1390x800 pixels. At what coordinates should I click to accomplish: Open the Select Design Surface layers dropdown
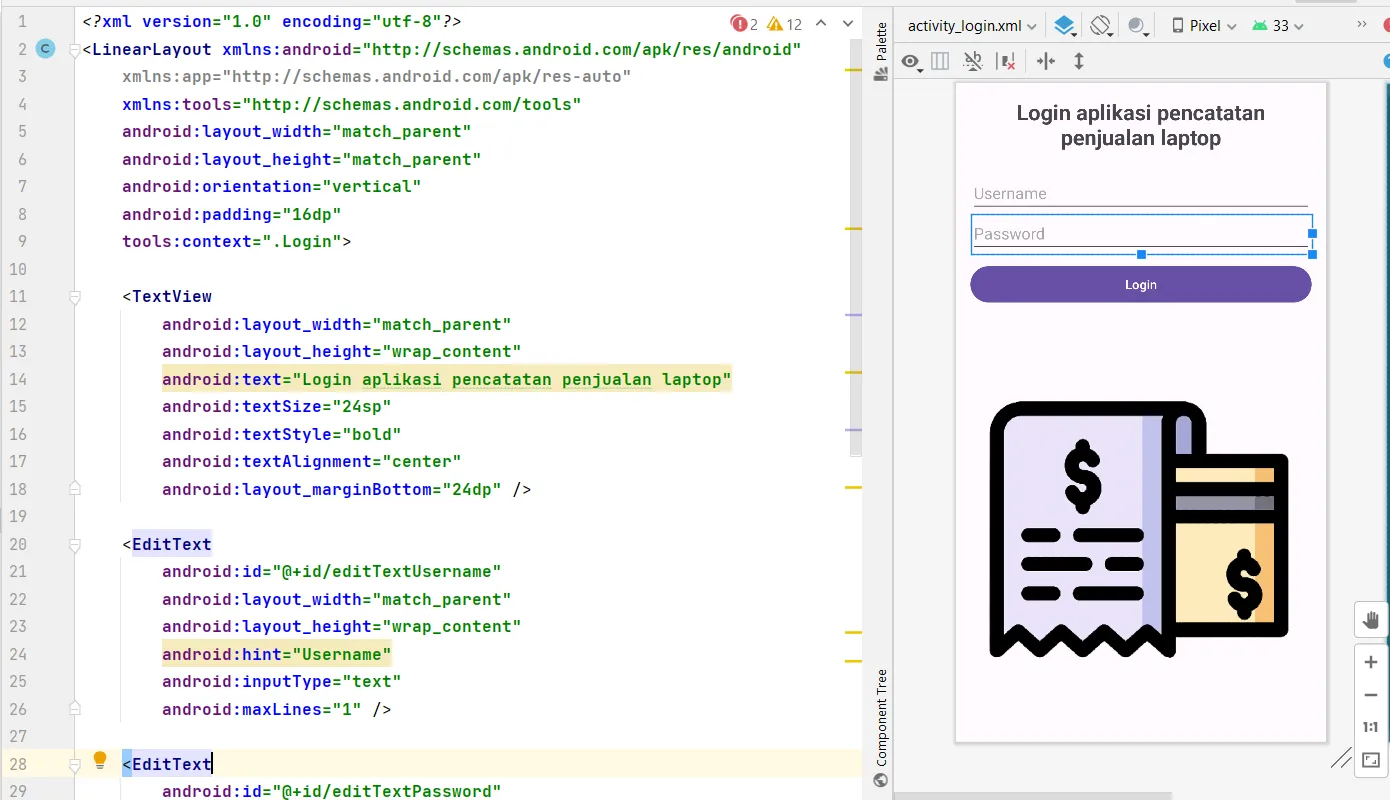(1067, 26)
